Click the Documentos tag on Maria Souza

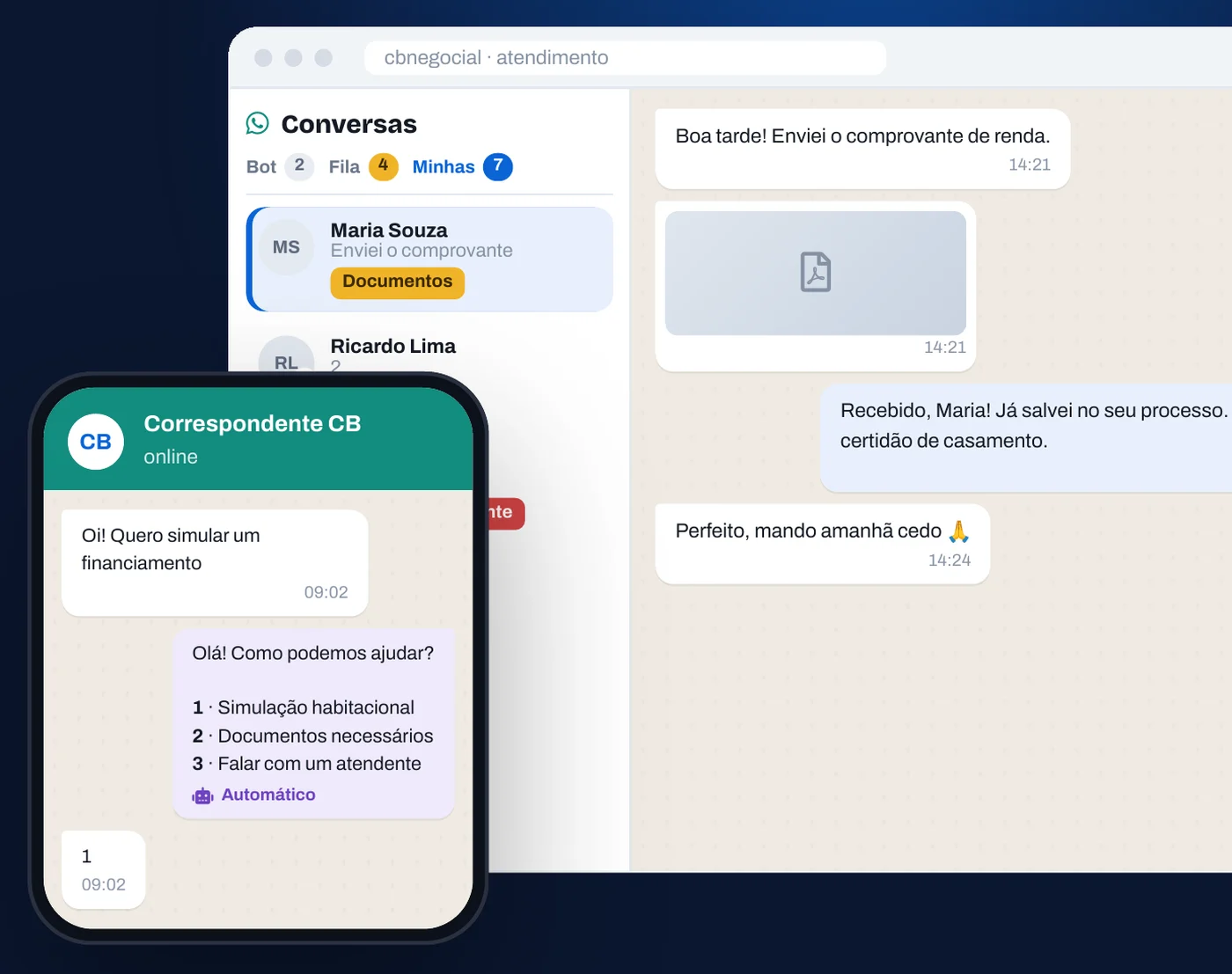pos(398,282)
